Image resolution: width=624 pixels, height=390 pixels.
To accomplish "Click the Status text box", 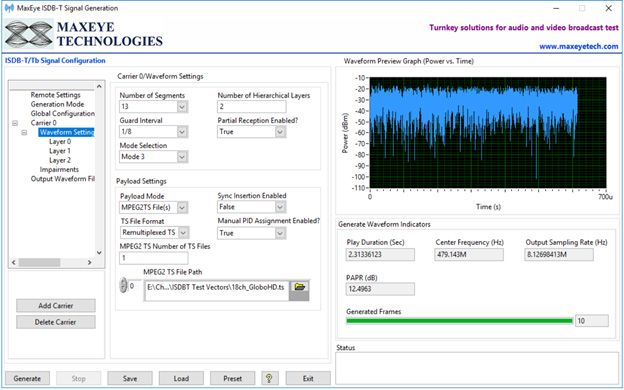I will coord(477,368).
